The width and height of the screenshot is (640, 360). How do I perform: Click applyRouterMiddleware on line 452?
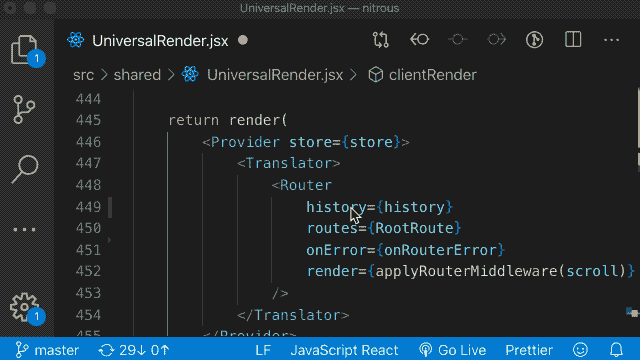click(x=467, y=271)
